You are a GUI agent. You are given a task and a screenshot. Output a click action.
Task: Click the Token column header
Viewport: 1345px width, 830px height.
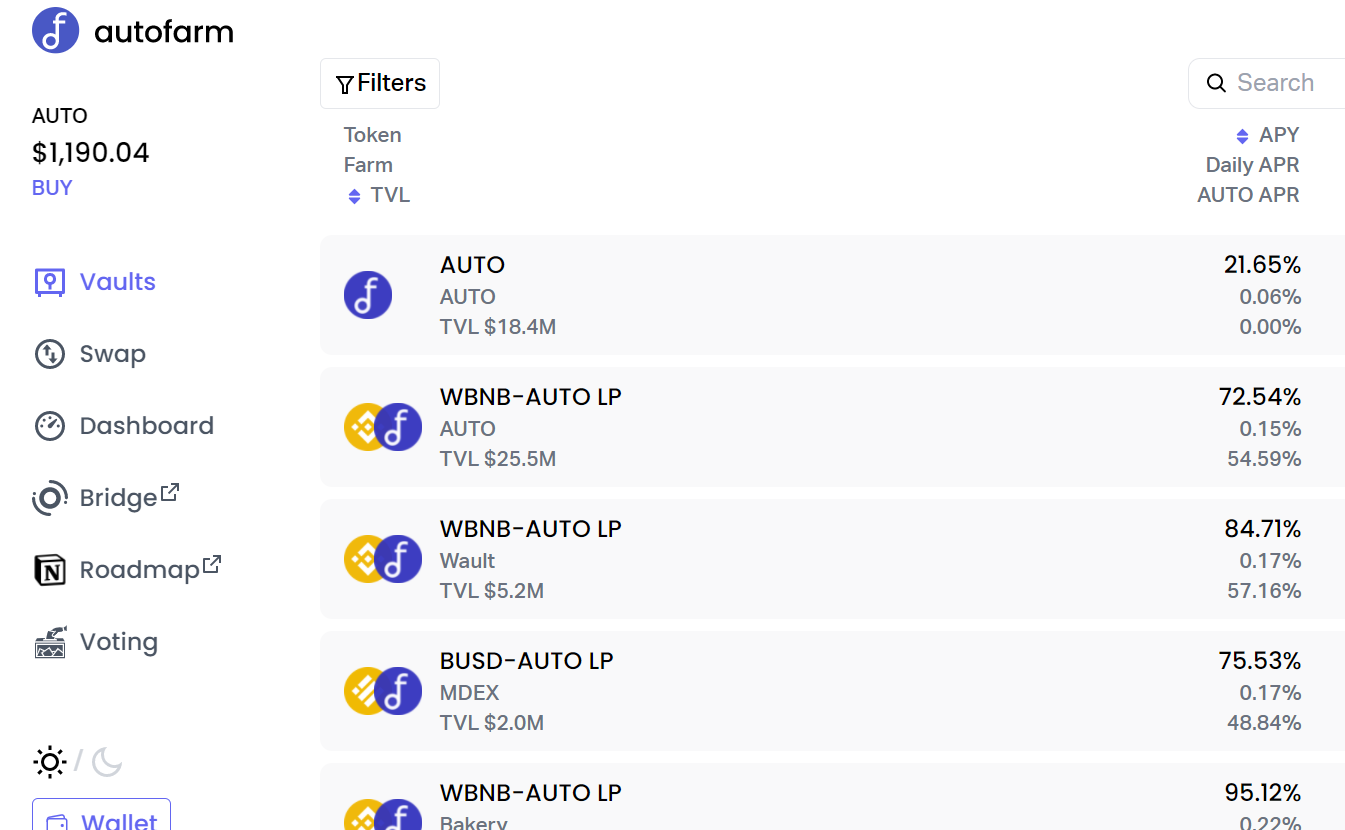tap(373, 135)
